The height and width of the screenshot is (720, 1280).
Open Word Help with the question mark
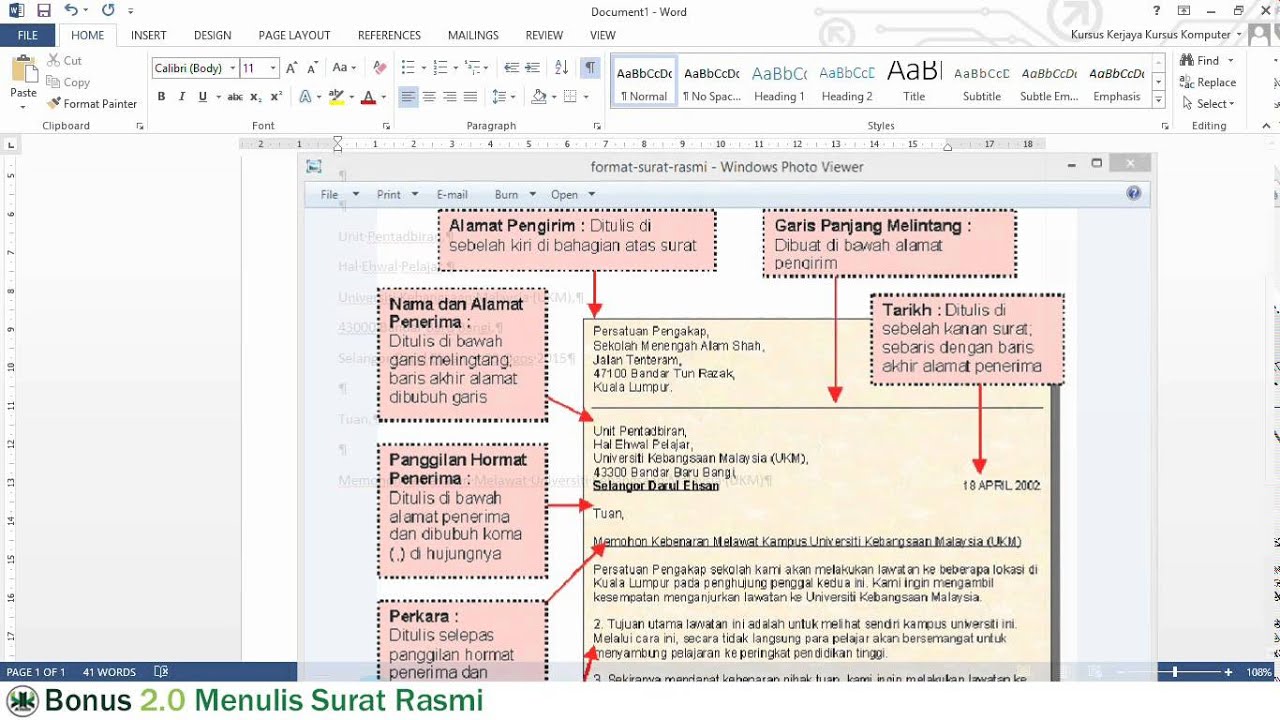(1157, 11)
